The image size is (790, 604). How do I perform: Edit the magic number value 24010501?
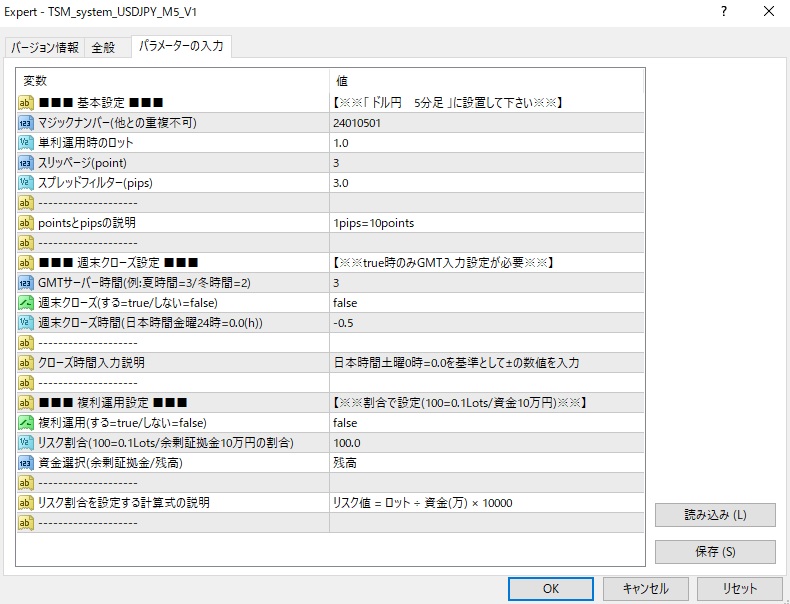point(487,123)
